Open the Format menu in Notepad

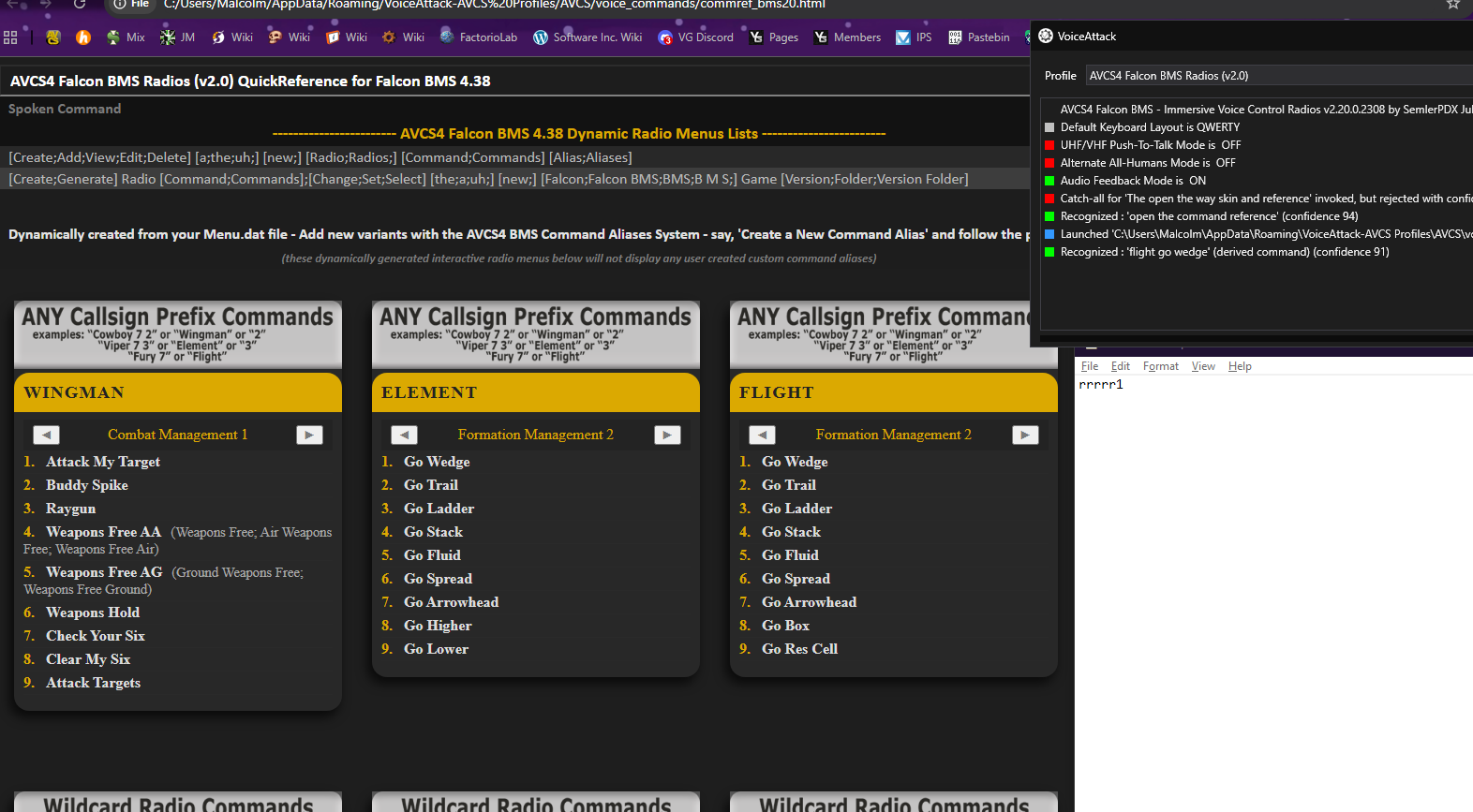click(x=1160, y=366)
